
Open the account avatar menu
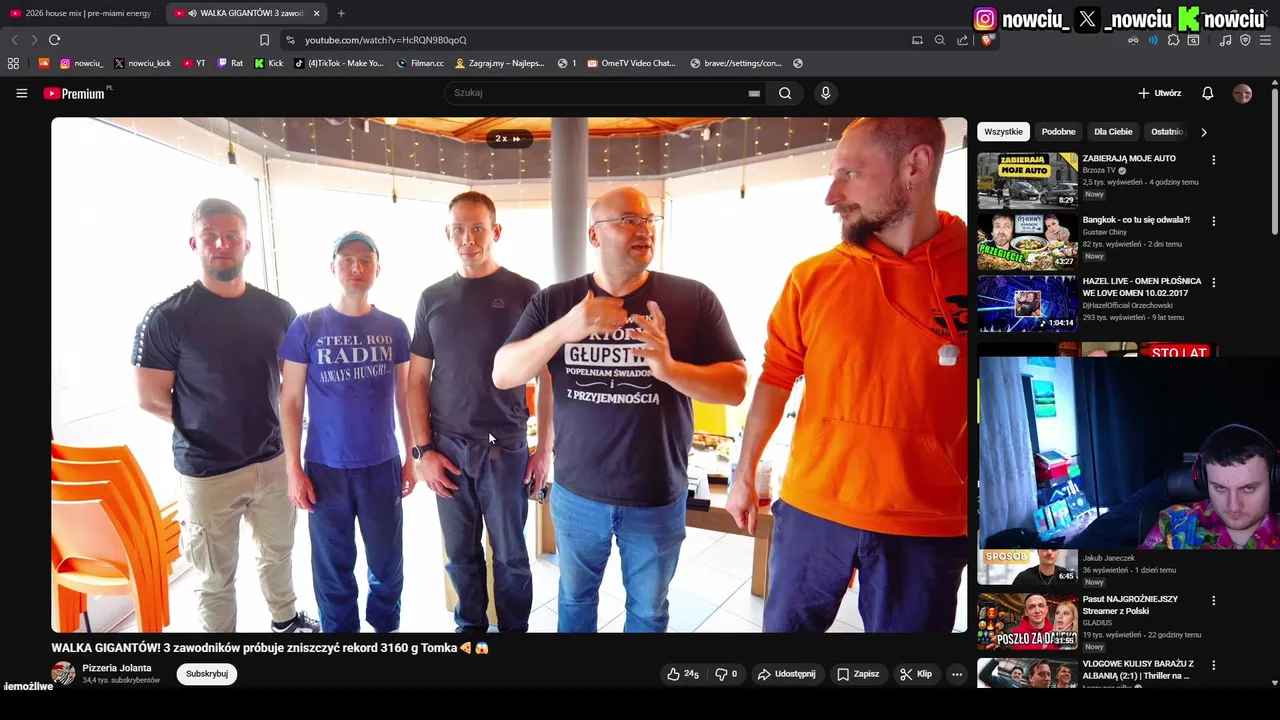[x=1242, y=93]
